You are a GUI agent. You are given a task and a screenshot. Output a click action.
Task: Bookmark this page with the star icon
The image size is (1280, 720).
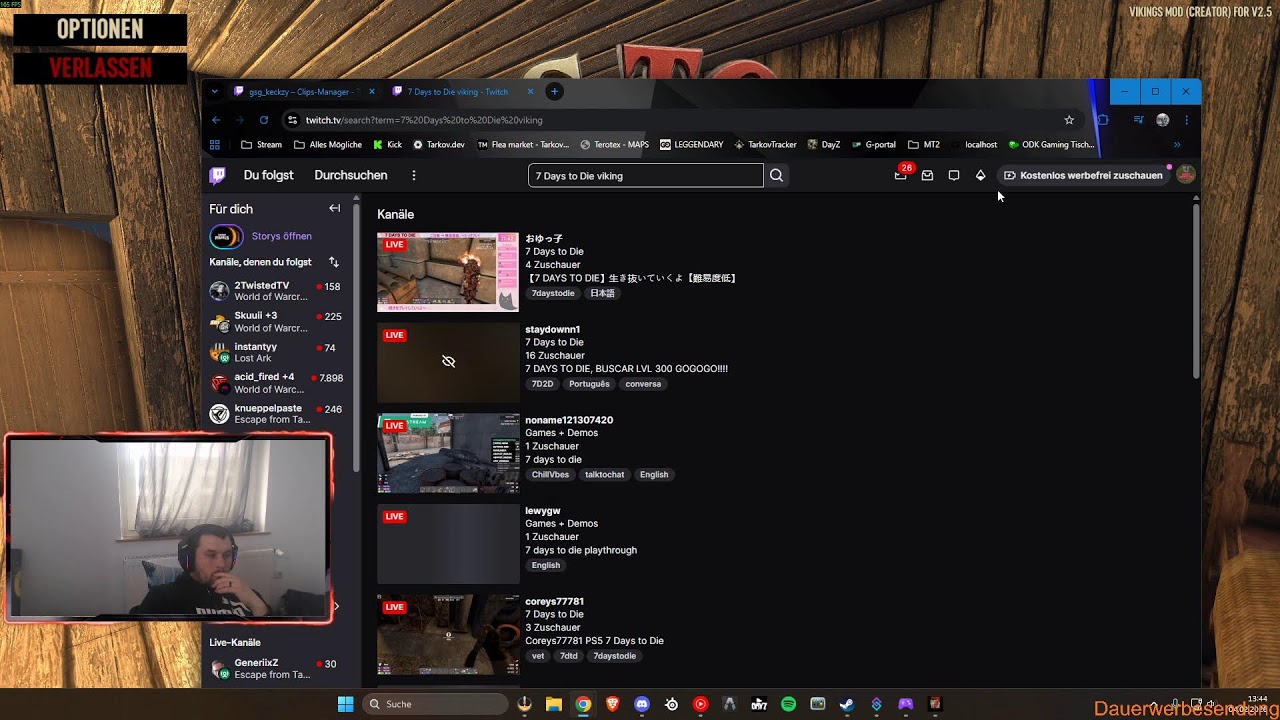(1069, 120)
